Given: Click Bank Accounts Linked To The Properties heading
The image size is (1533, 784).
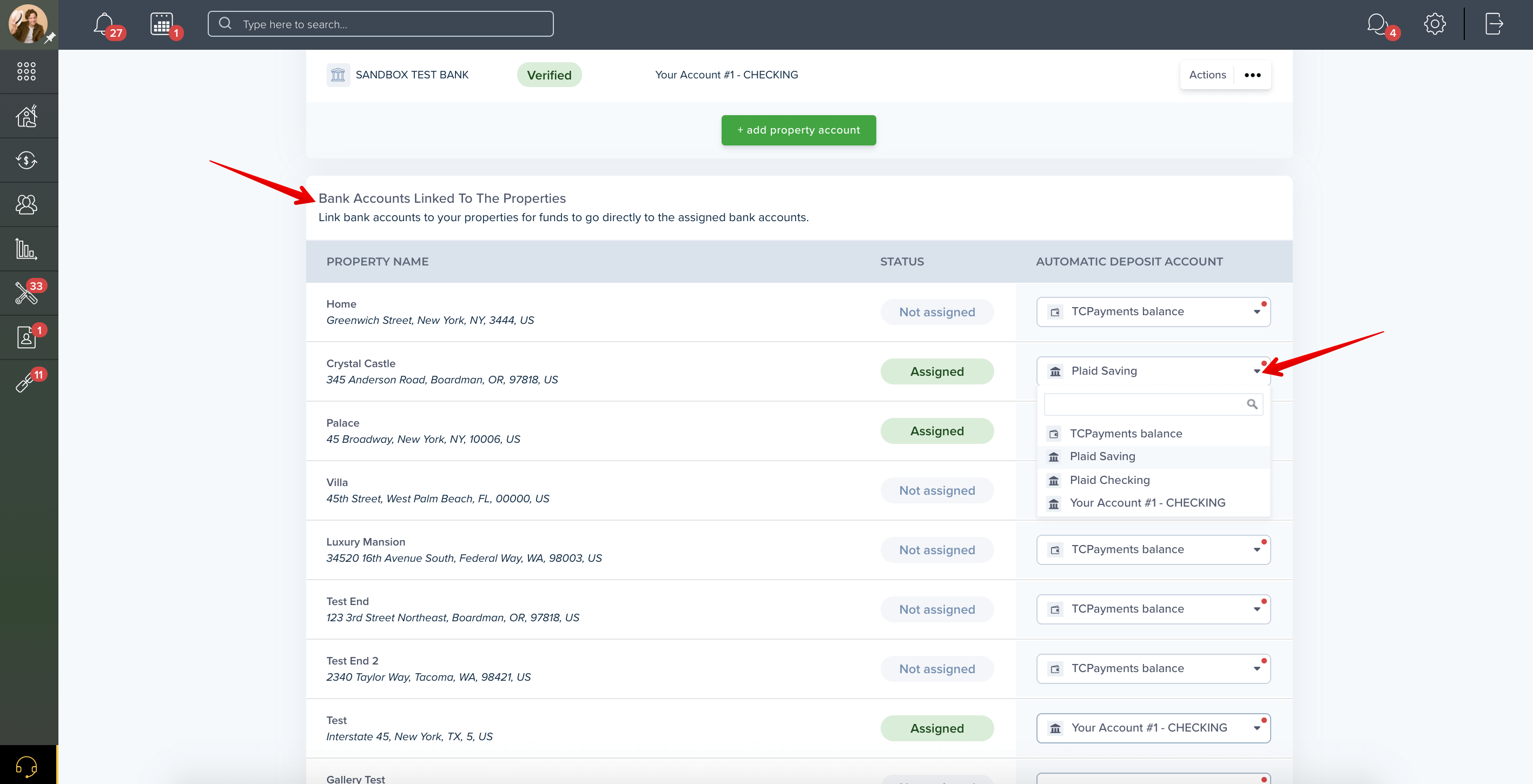Looking at the screenshot, I should (x=442, y=198).
